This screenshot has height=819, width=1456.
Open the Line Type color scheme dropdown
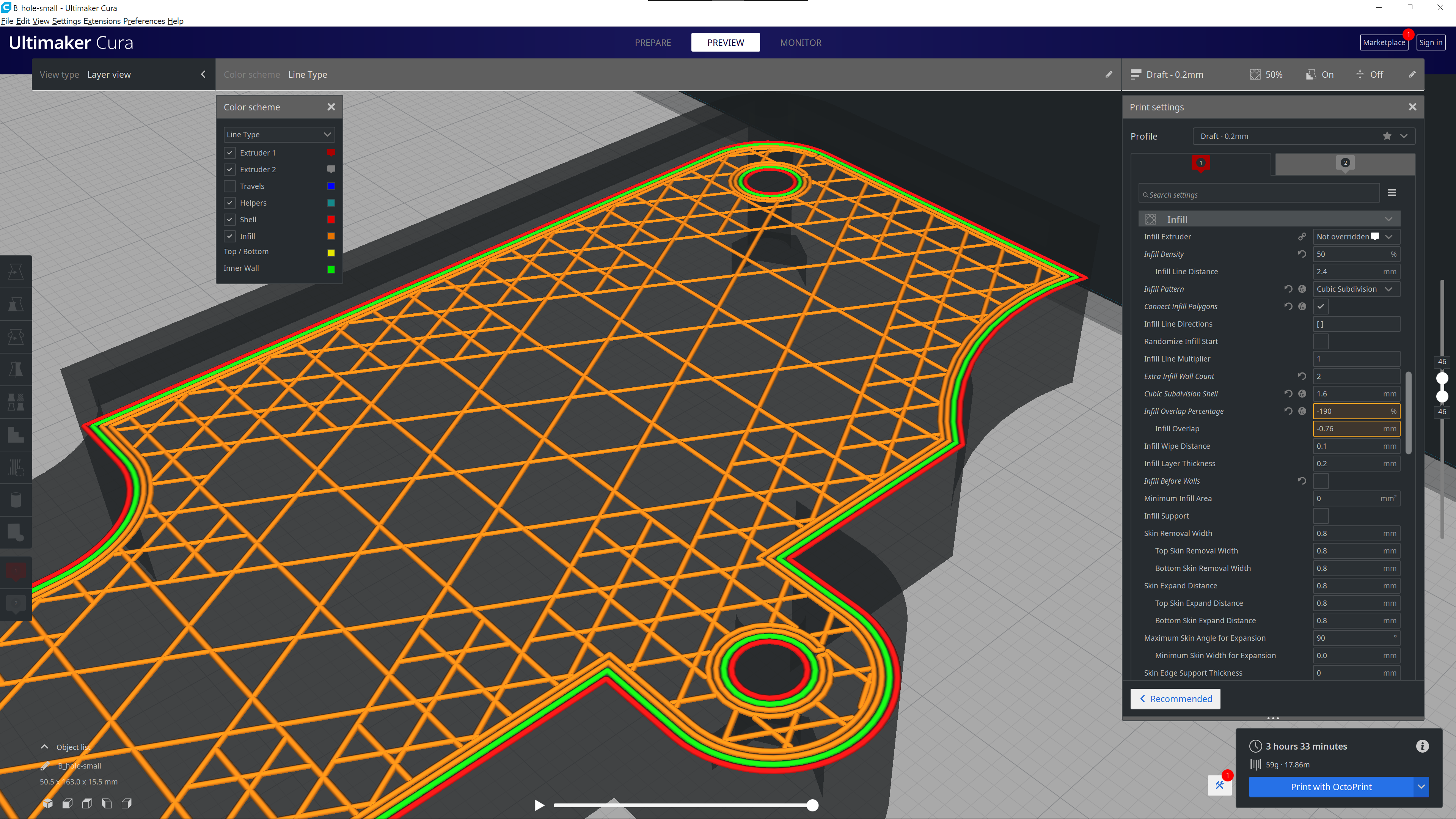pos(279,135)
